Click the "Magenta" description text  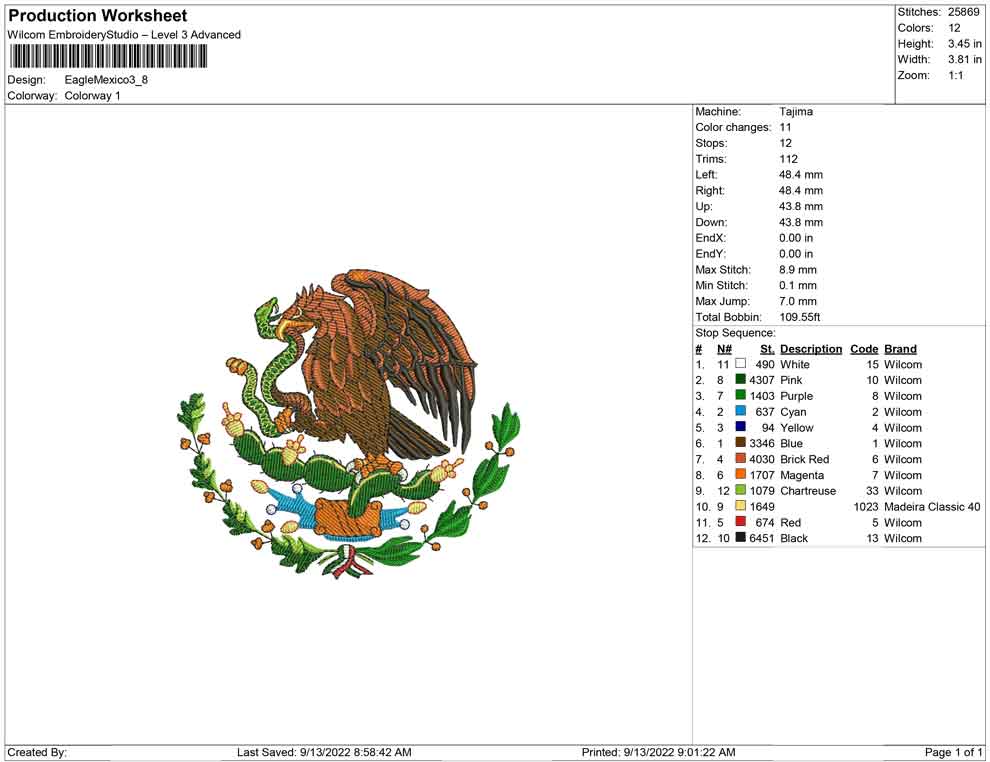click(802, 475)
